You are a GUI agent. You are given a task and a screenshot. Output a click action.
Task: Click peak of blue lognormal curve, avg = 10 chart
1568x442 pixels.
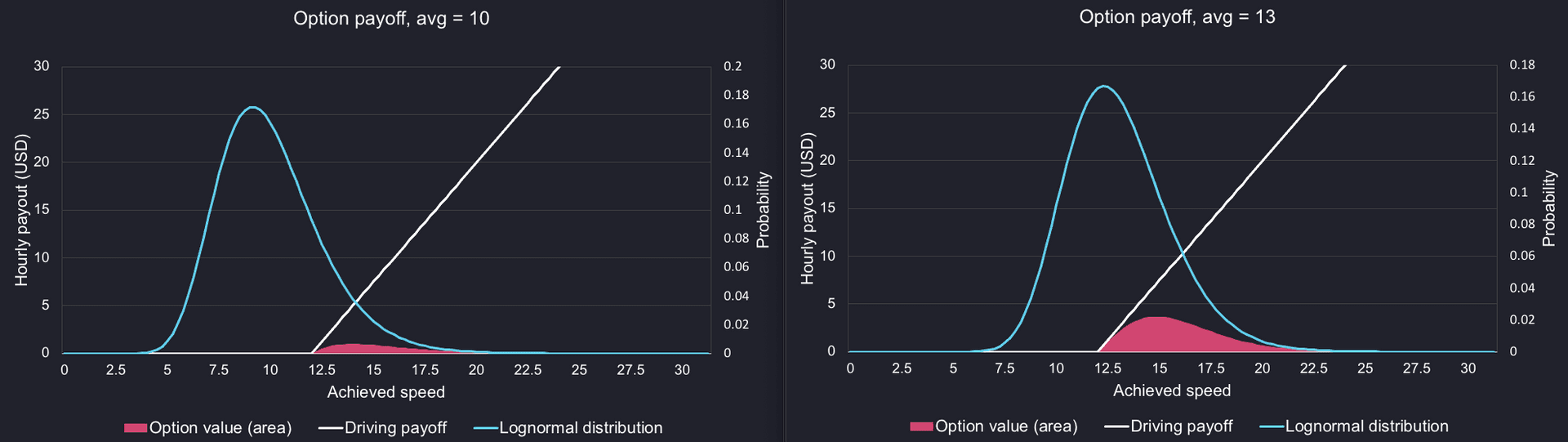point(252,107)
